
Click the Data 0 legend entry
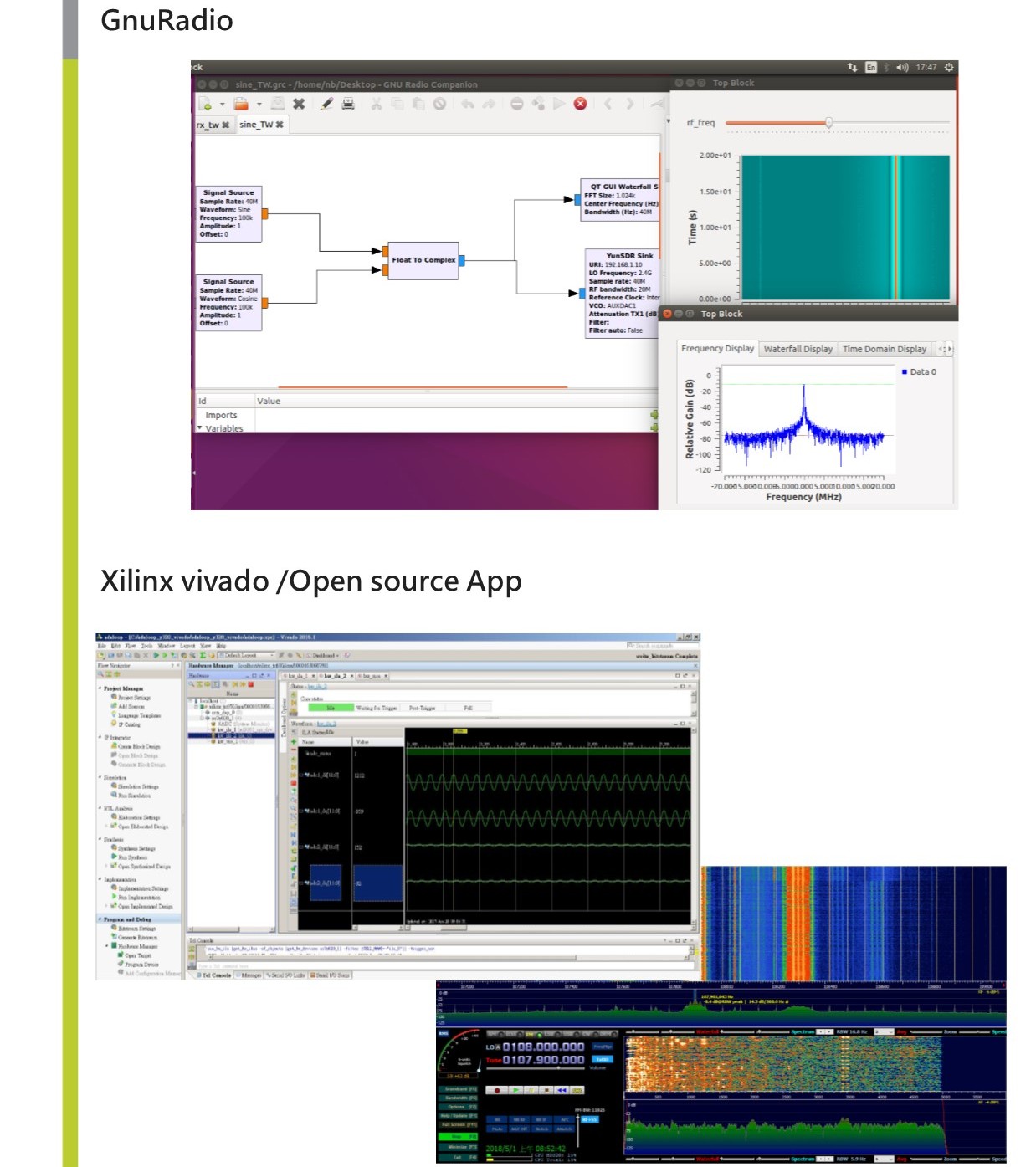[x=919, y=372]
